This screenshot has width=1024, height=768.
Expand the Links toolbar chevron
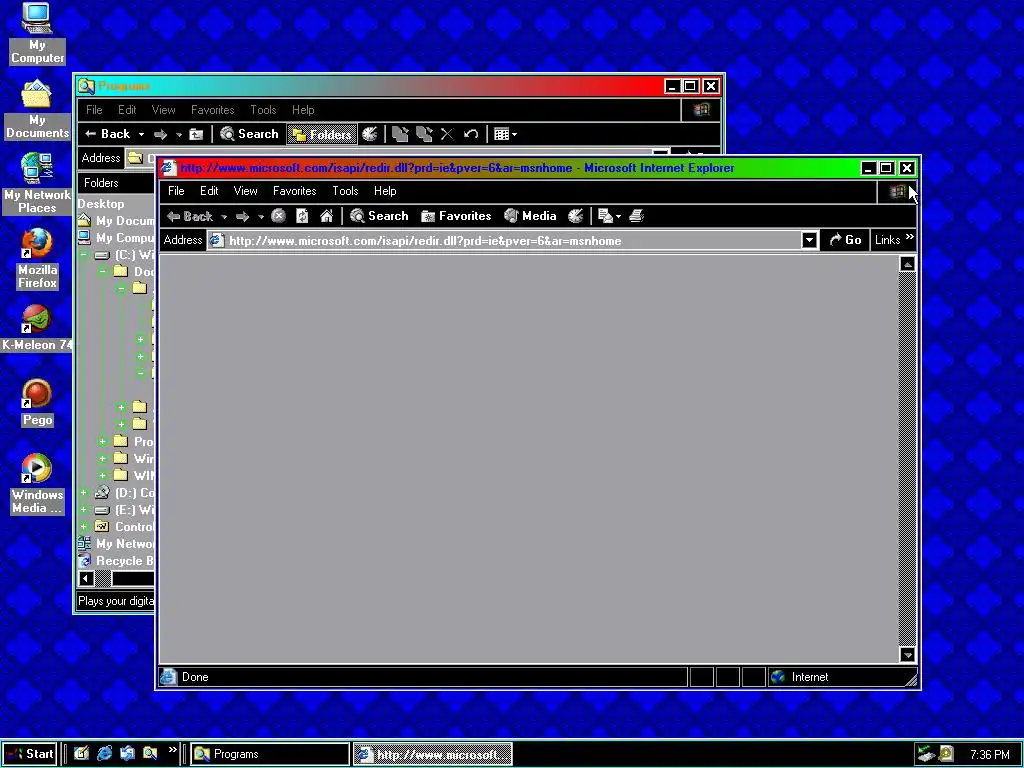coord(910,236)
